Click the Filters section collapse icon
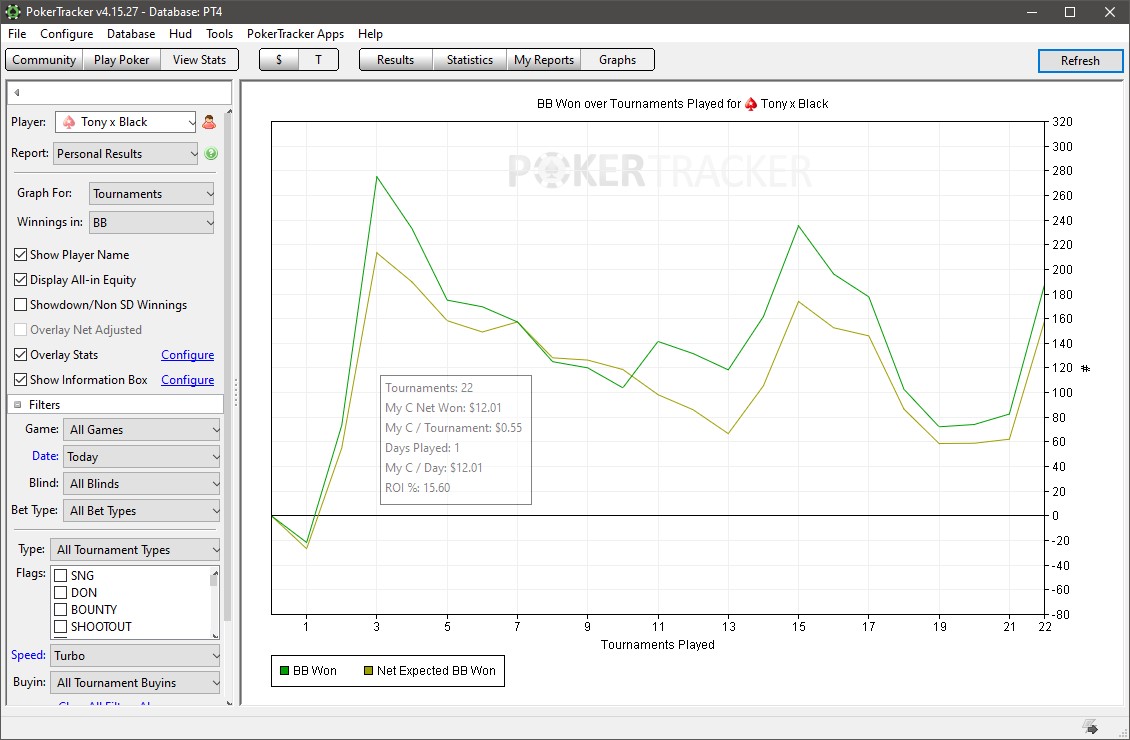This screenshot has width=1130, height=740. coord(18,405)
